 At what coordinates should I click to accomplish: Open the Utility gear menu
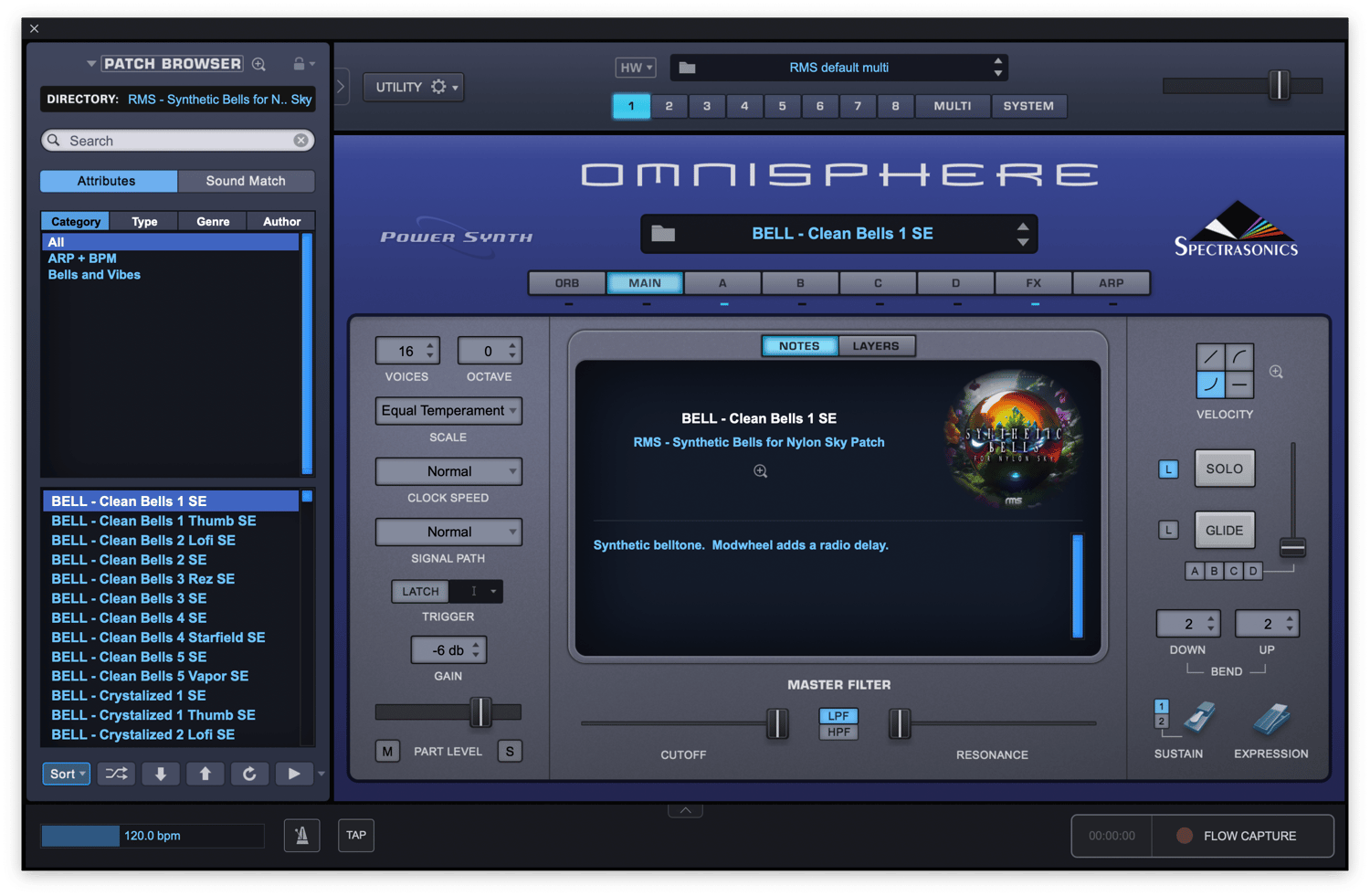point(414,87)
